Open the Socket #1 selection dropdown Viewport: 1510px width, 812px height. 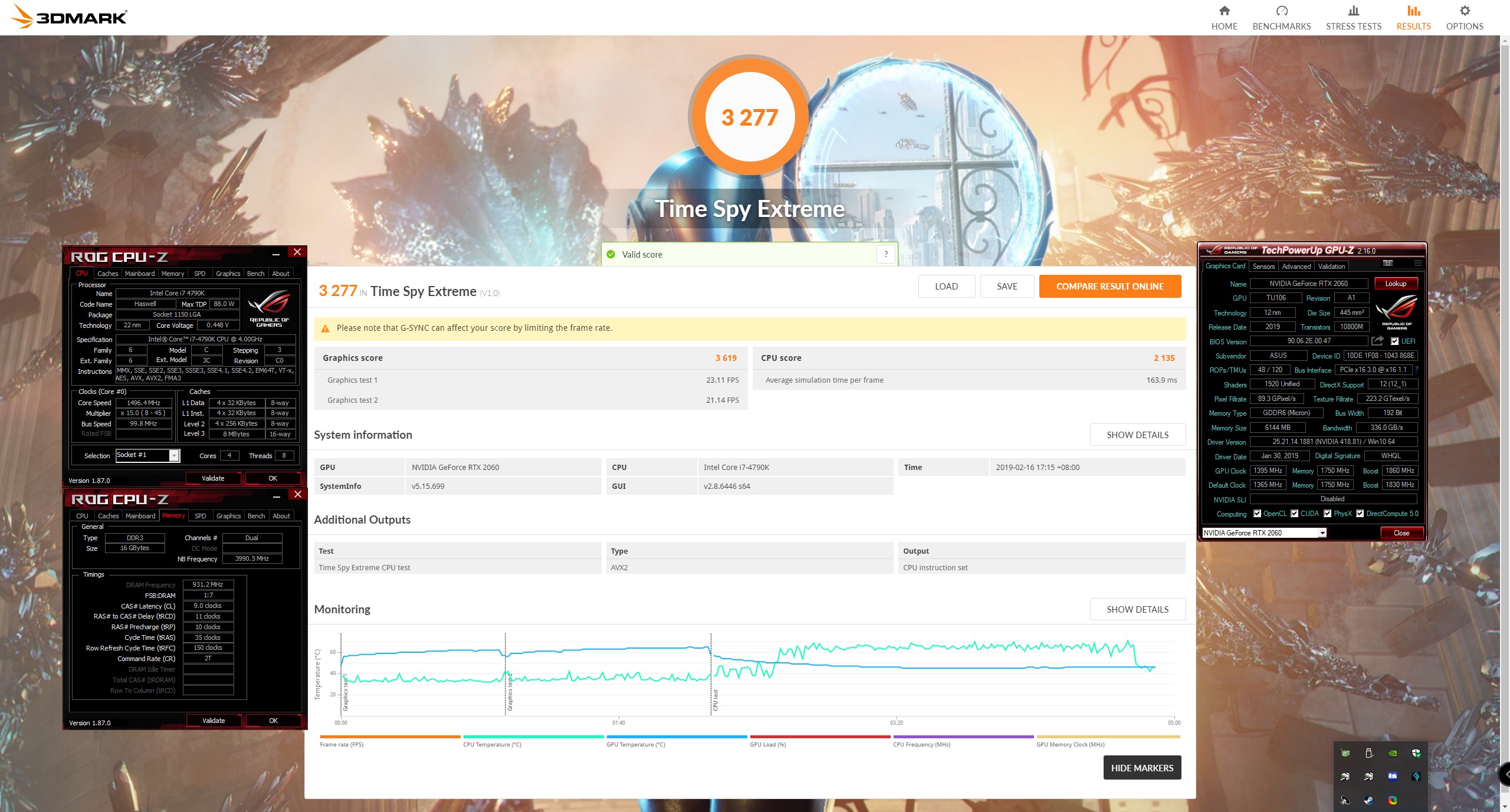(x=174, y=455)
